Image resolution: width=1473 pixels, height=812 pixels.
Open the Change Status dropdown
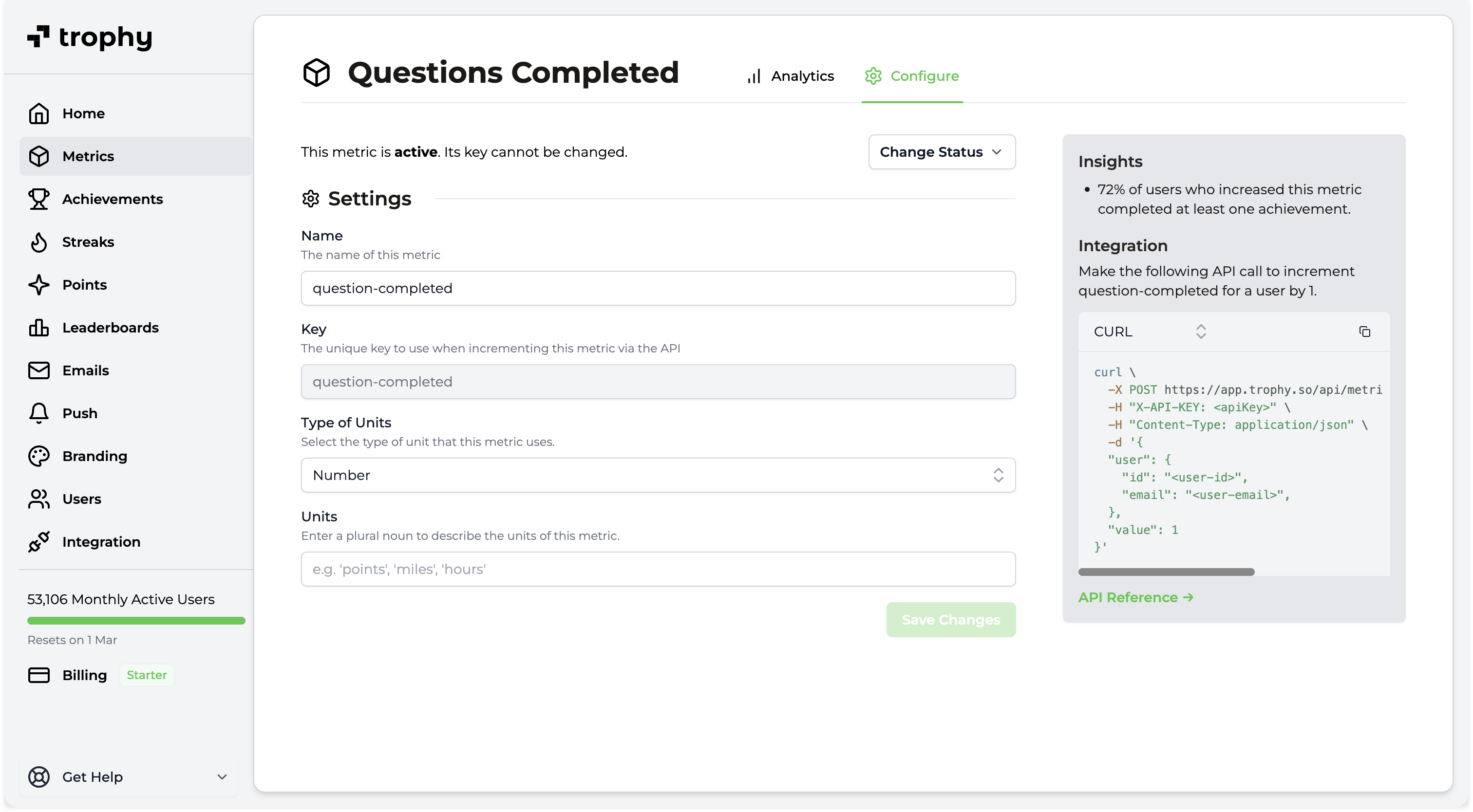[941, 152]
